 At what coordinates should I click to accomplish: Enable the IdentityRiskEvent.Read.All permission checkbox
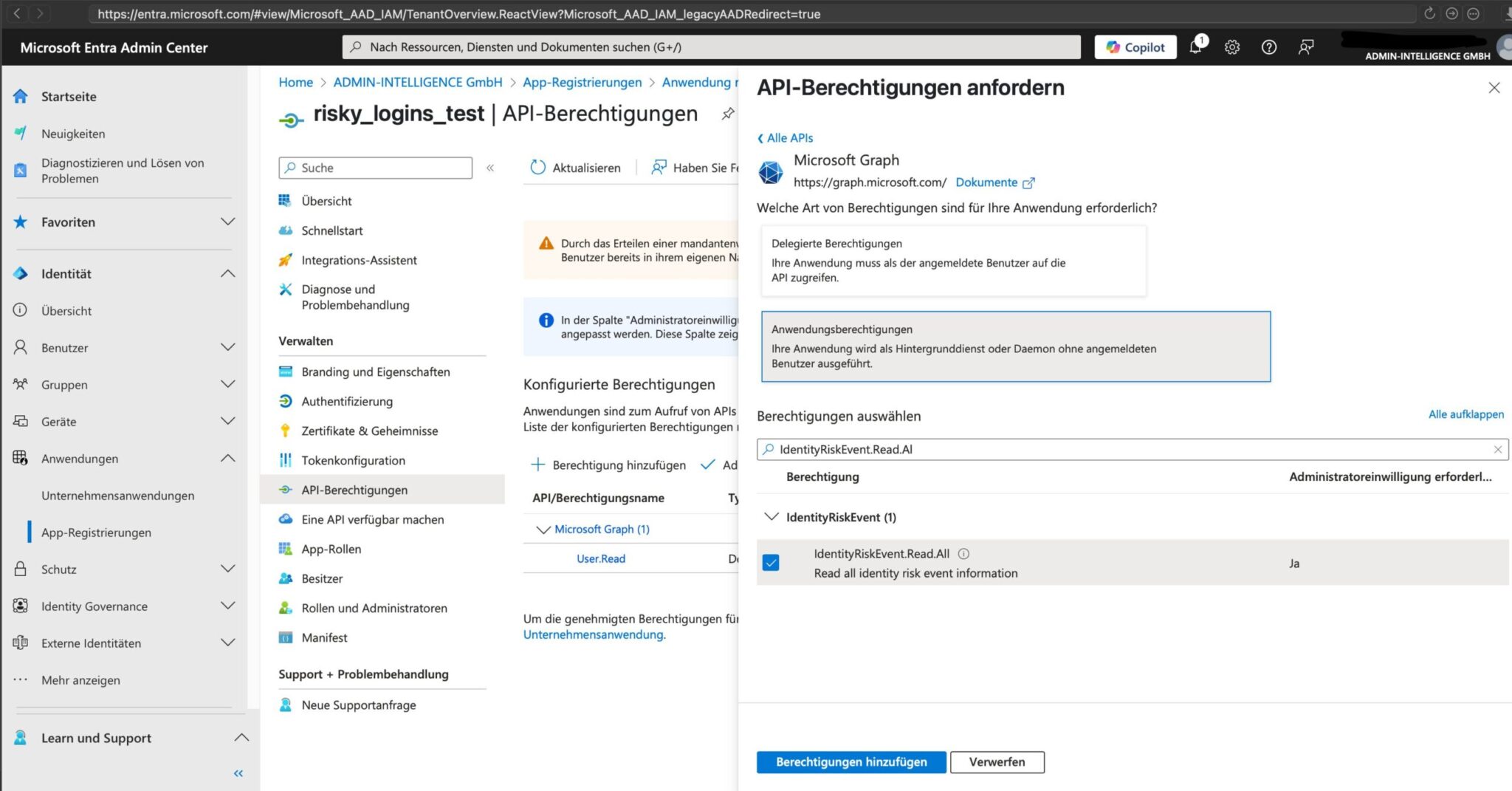772,563
